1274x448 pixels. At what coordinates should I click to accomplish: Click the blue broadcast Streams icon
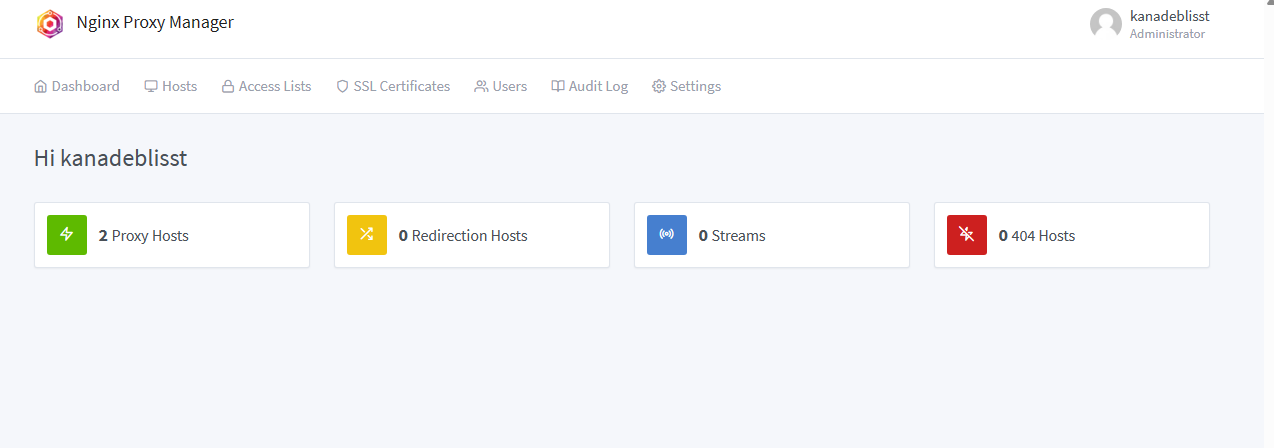[x=667, y=235]
